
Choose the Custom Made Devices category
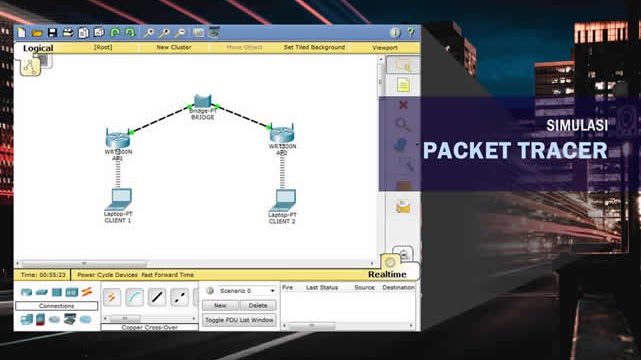click(70, 319)
